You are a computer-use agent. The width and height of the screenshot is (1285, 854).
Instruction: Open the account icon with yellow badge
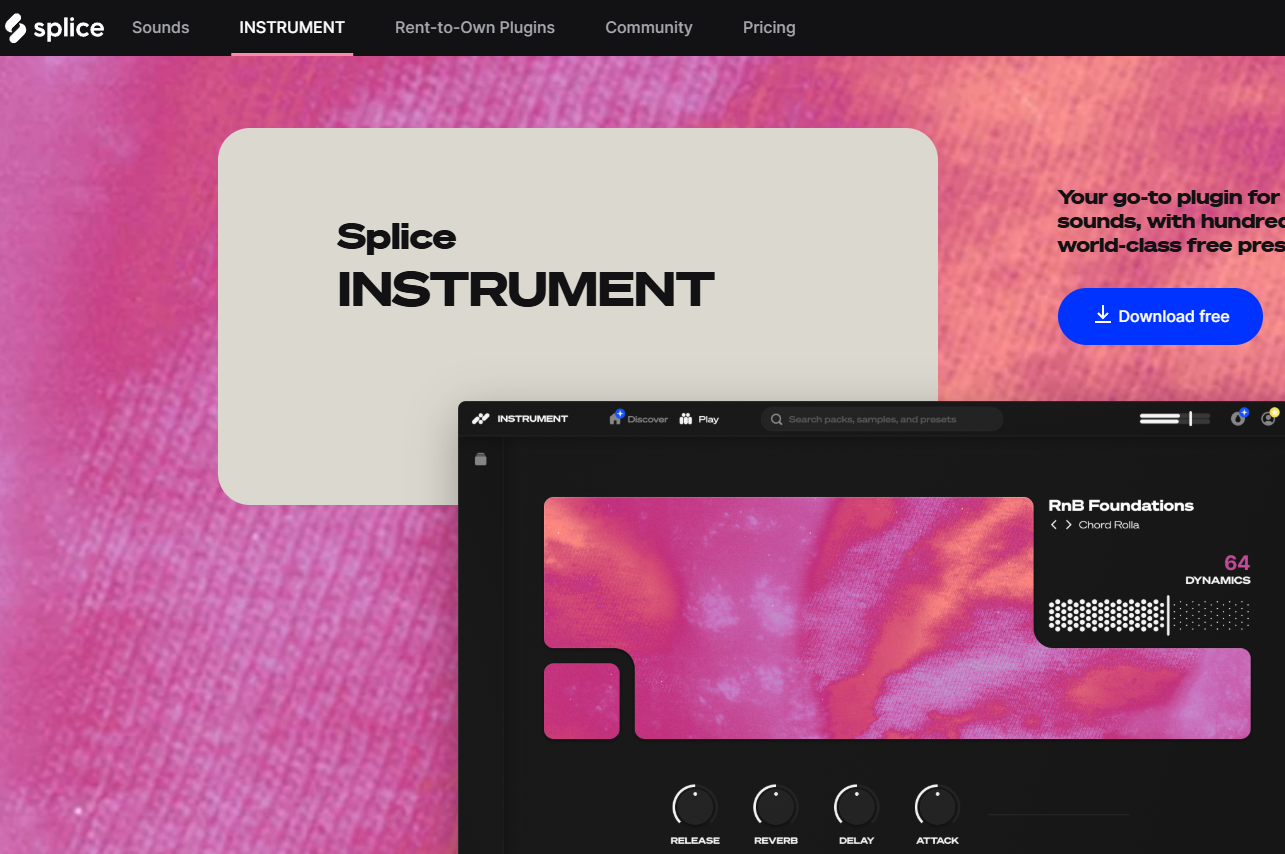[x=1268, y=419]
